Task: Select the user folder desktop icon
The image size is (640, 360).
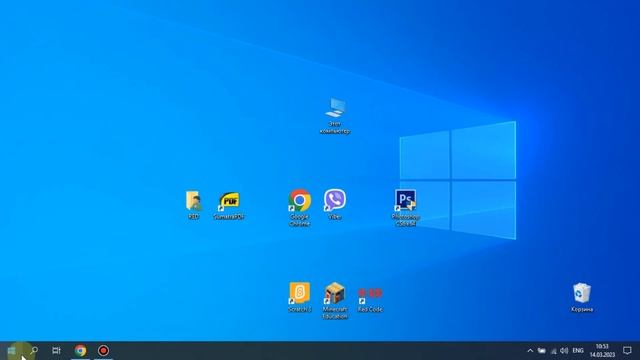Action: point(193,205)
